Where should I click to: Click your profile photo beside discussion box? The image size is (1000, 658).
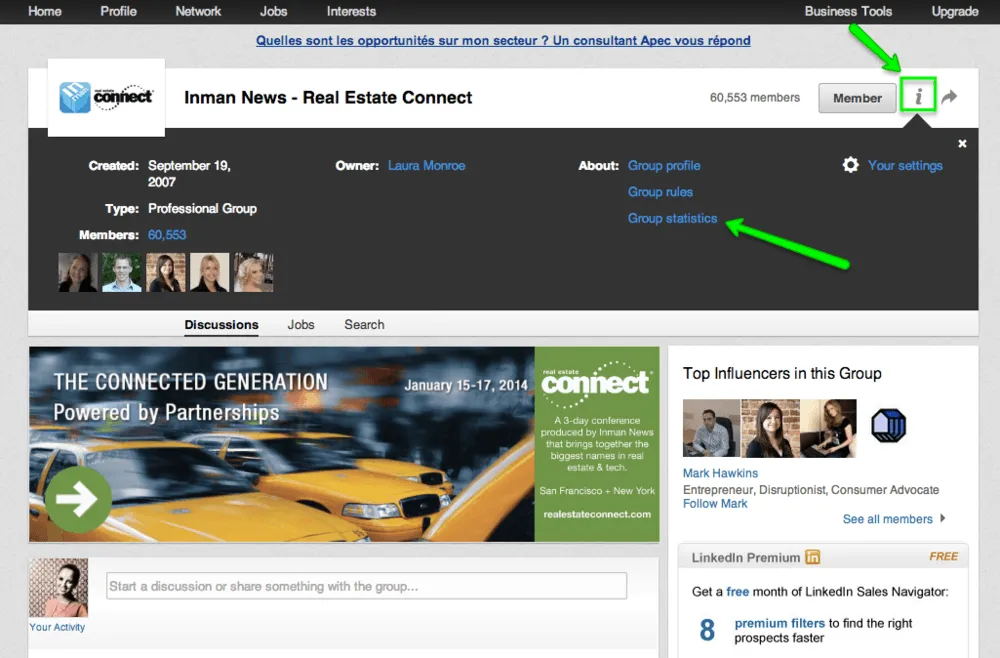pyautogui.click(x=59, y=588)
